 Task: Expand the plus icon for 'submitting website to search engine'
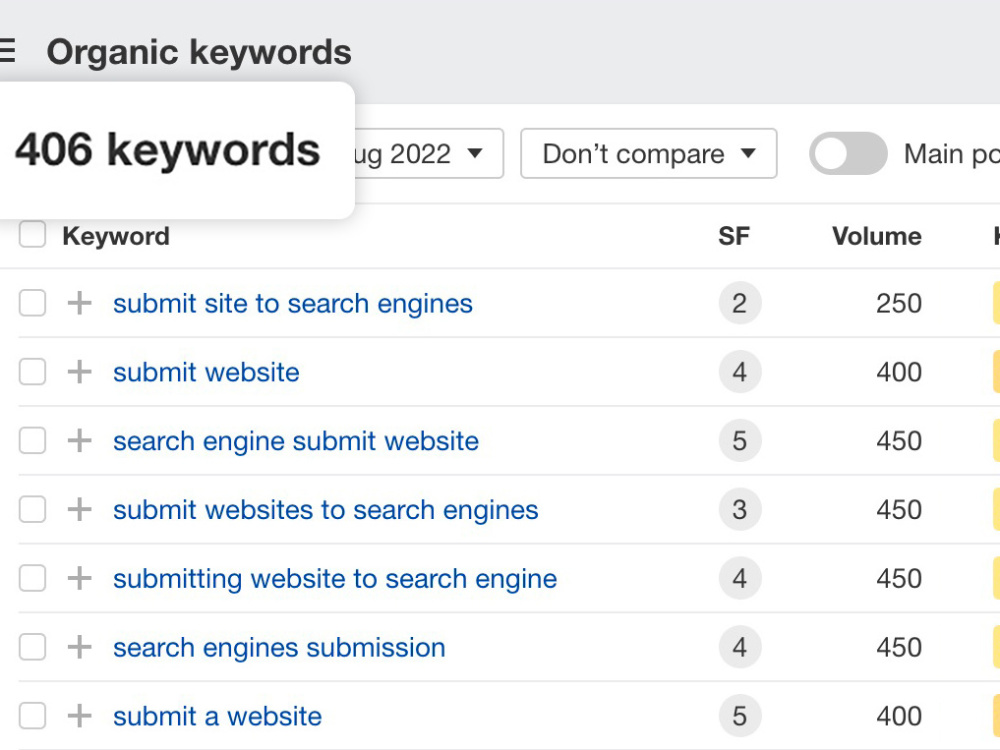(x=80, y=578)
